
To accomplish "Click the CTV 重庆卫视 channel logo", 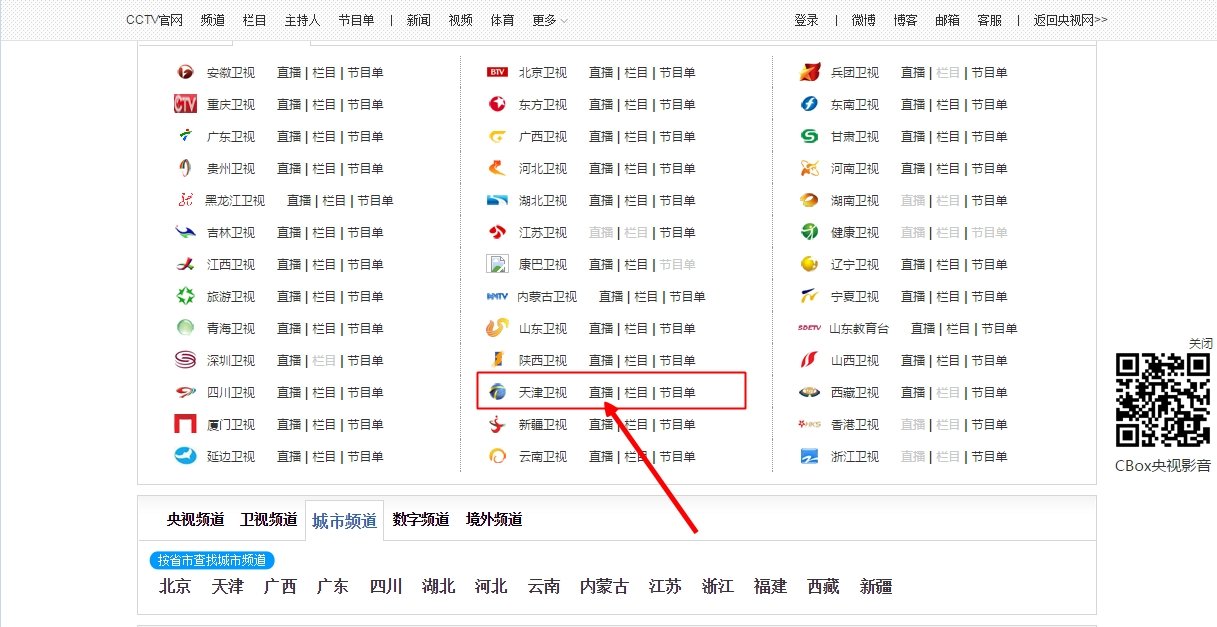I will (185, 104).
